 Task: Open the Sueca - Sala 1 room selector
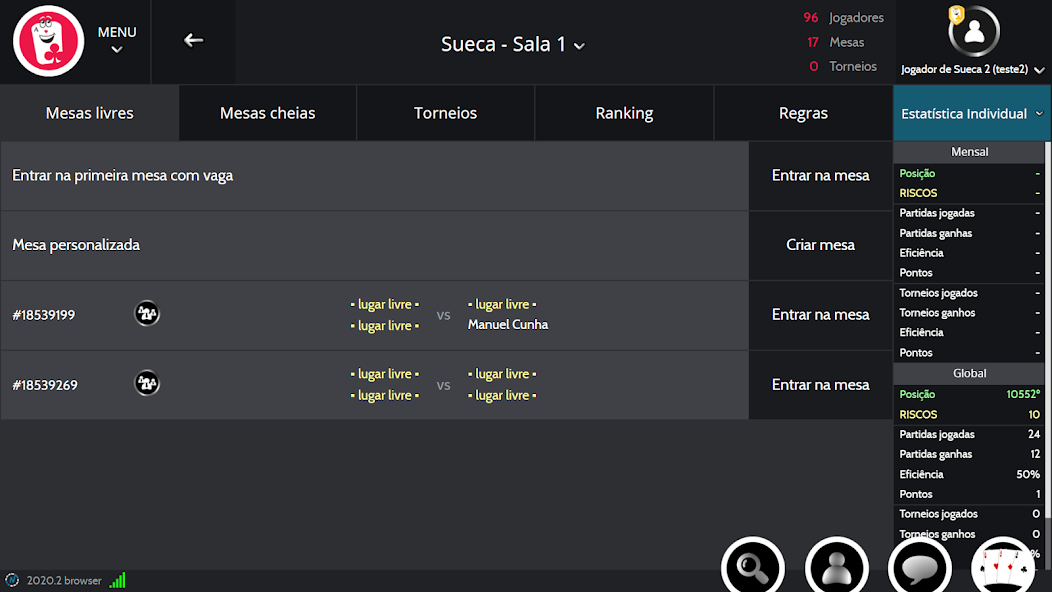point(512,45)
